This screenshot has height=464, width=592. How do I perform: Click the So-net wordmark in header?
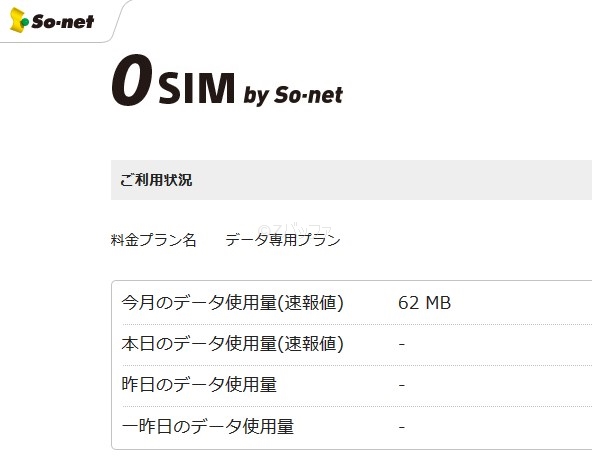point(63,22)
